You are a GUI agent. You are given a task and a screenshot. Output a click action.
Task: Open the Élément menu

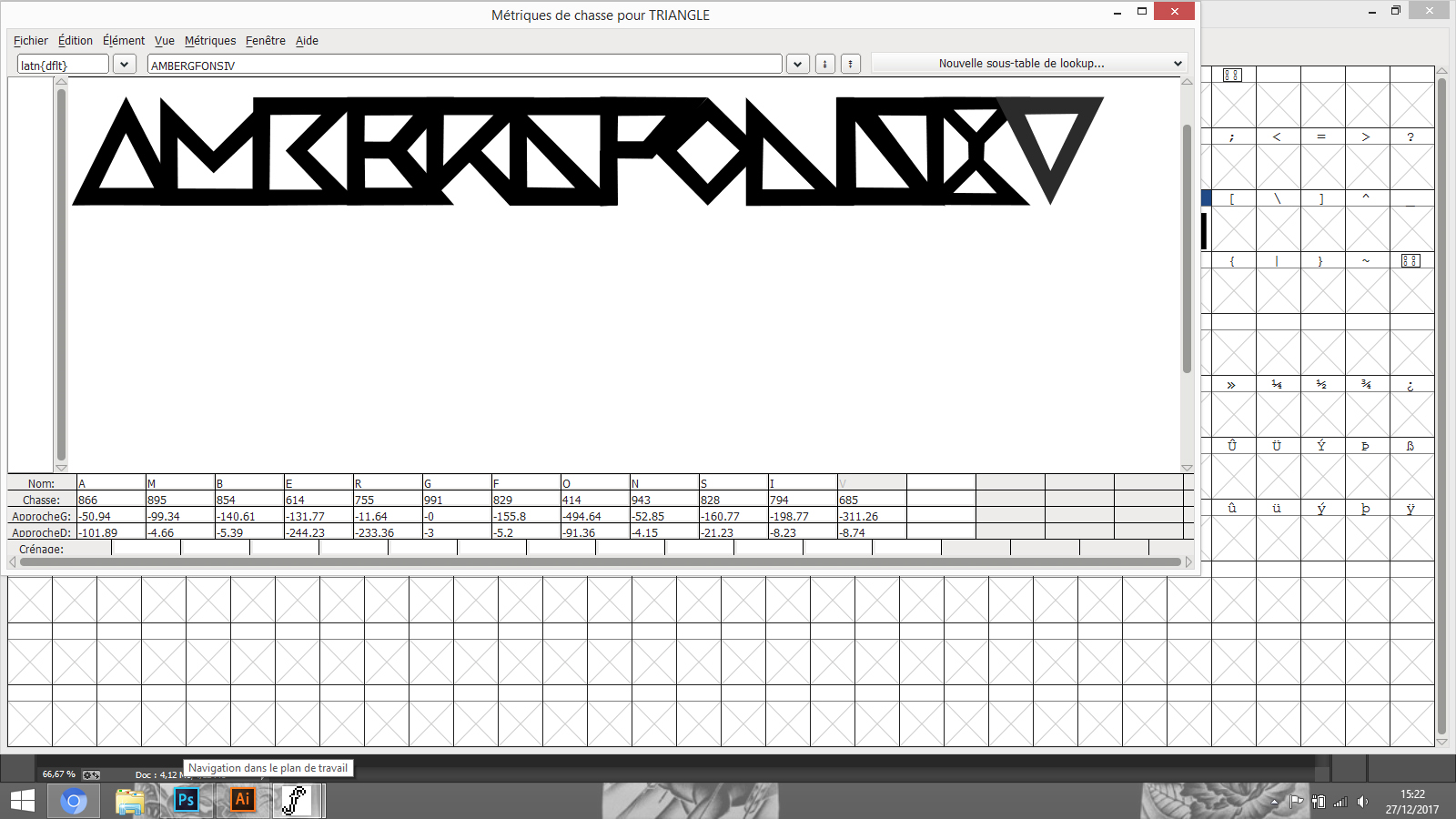123,41
